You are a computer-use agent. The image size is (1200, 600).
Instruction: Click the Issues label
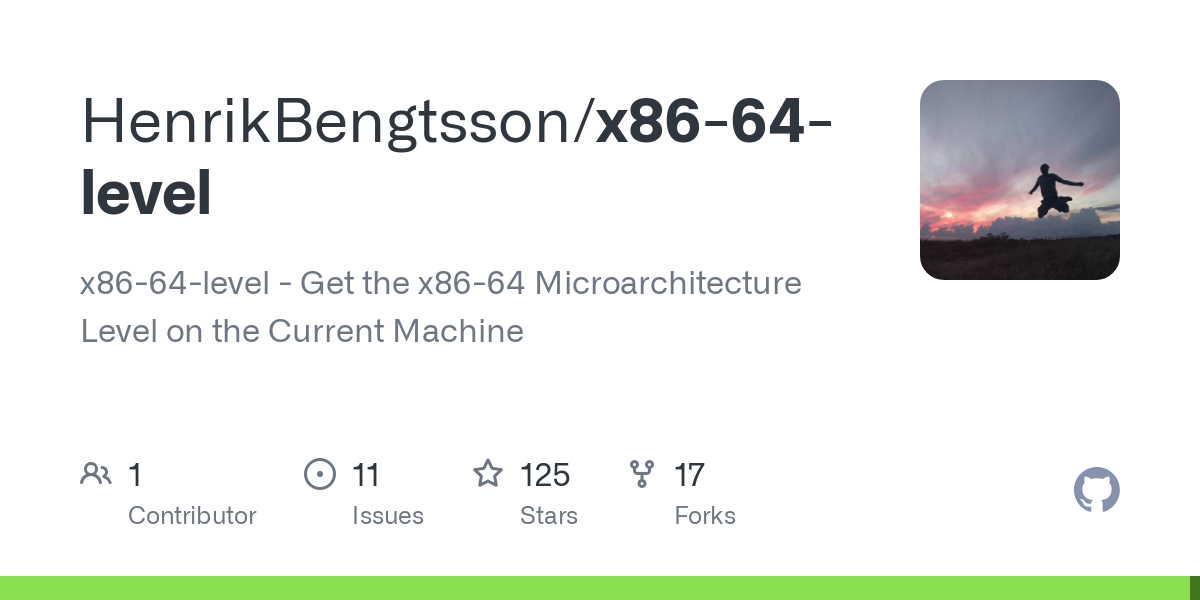388,516
